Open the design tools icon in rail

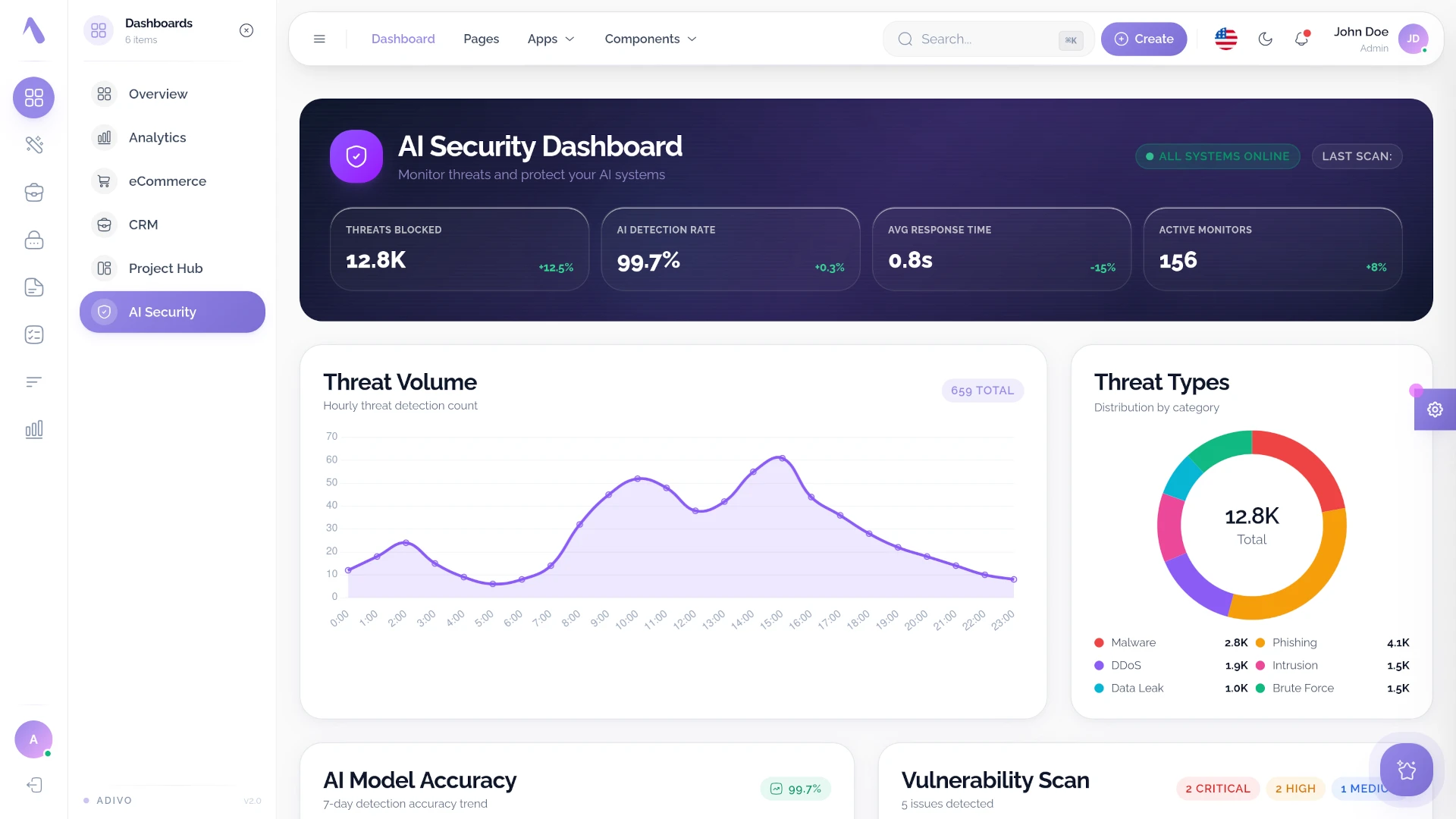click(x=33, y=144)
